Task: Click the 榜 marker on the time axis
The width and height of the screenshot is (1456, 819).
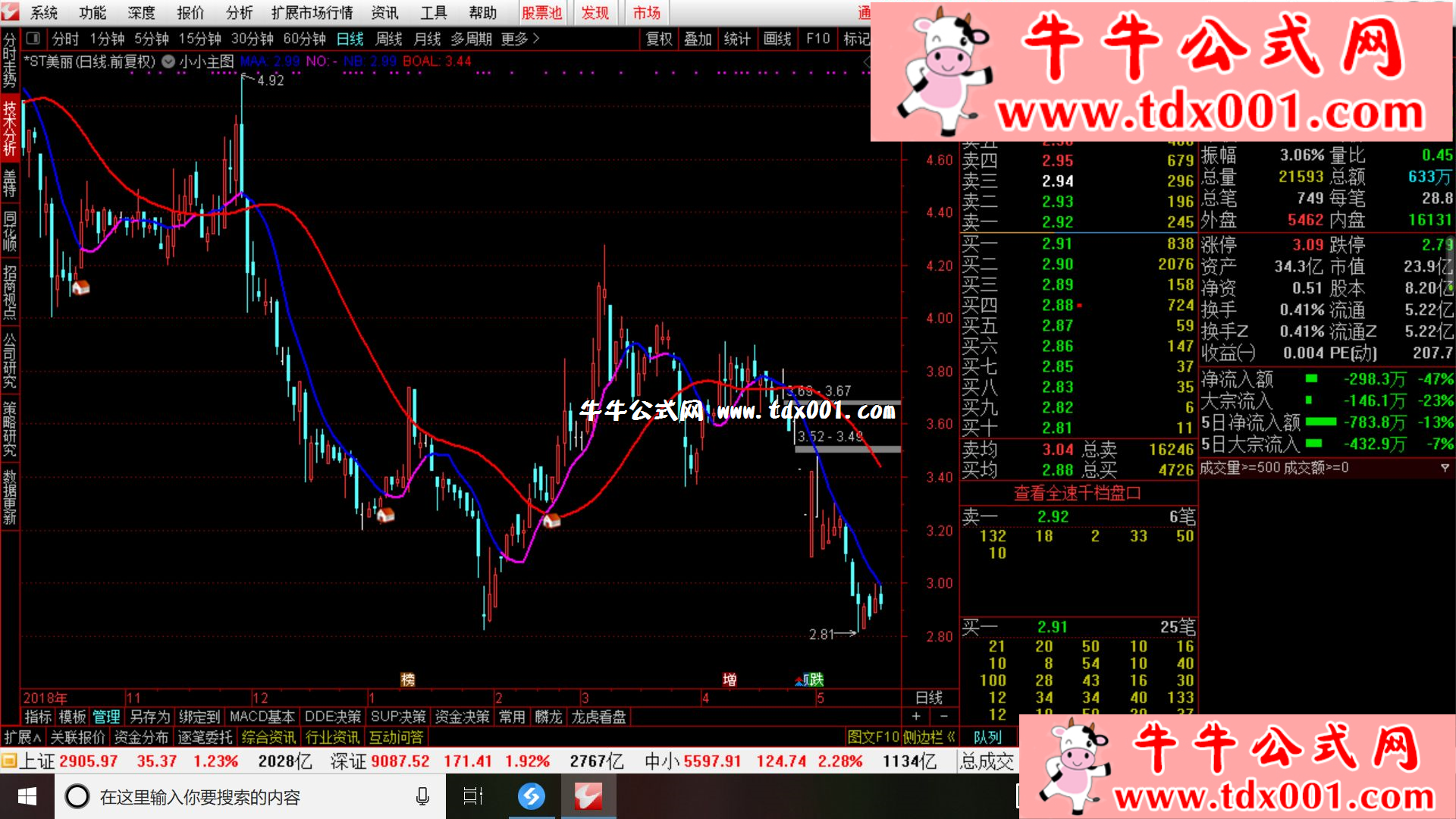Action: [408, 679]
